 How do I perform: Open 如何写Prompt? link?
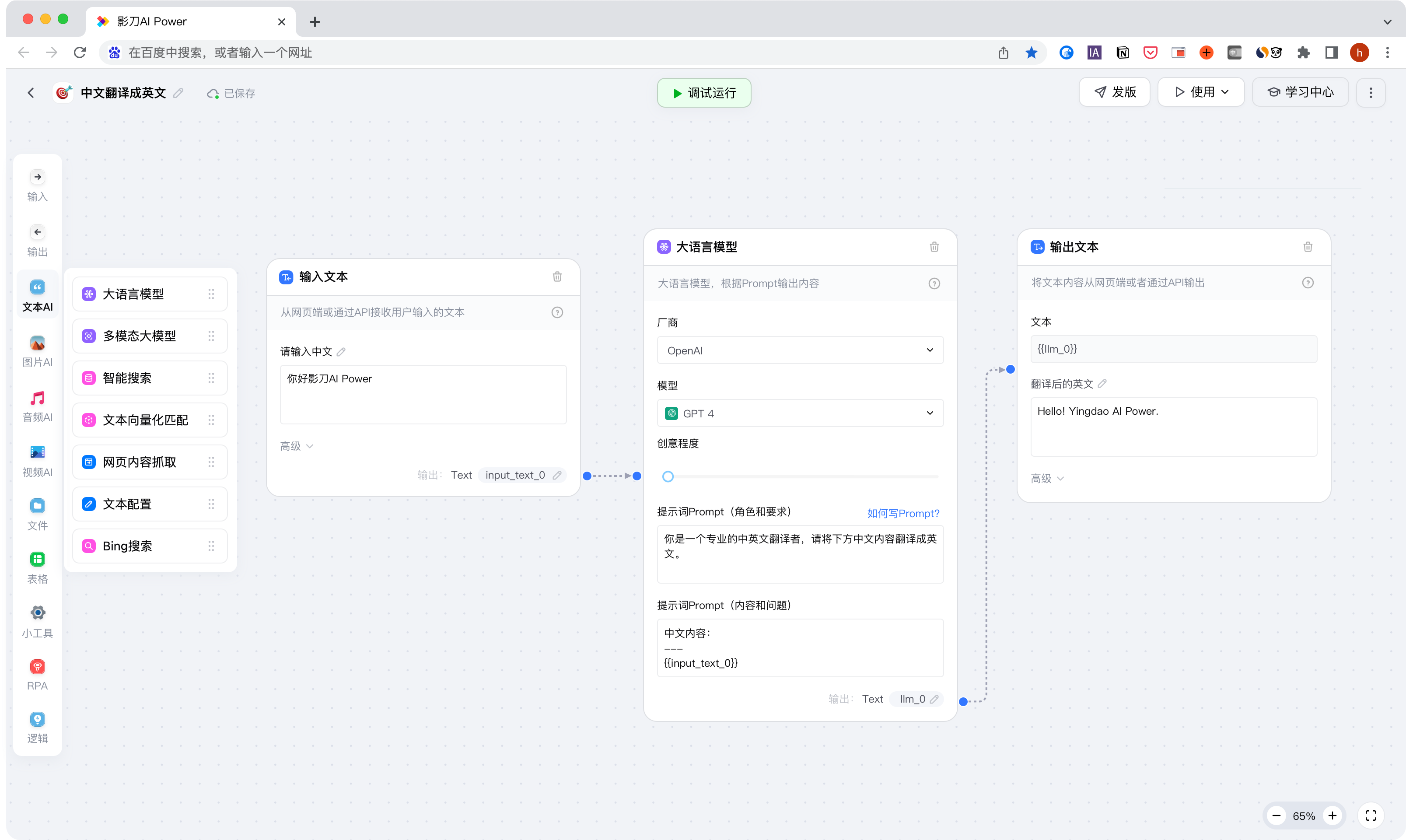[x=903, y=513]
